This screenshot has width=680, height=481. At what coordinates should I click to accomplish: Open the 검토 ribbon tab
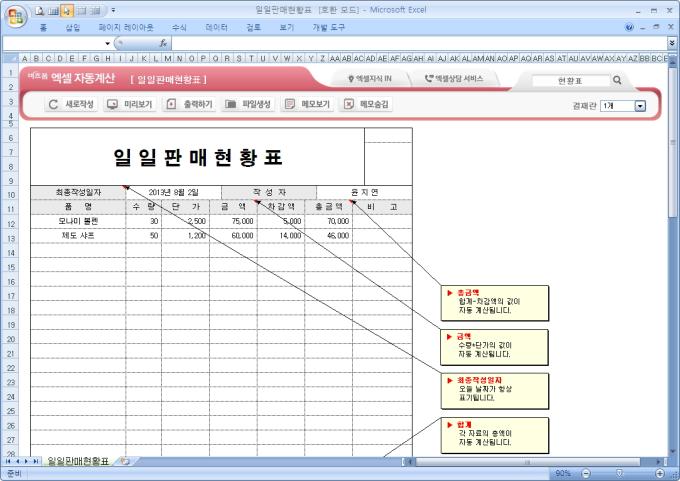point(254,27)
